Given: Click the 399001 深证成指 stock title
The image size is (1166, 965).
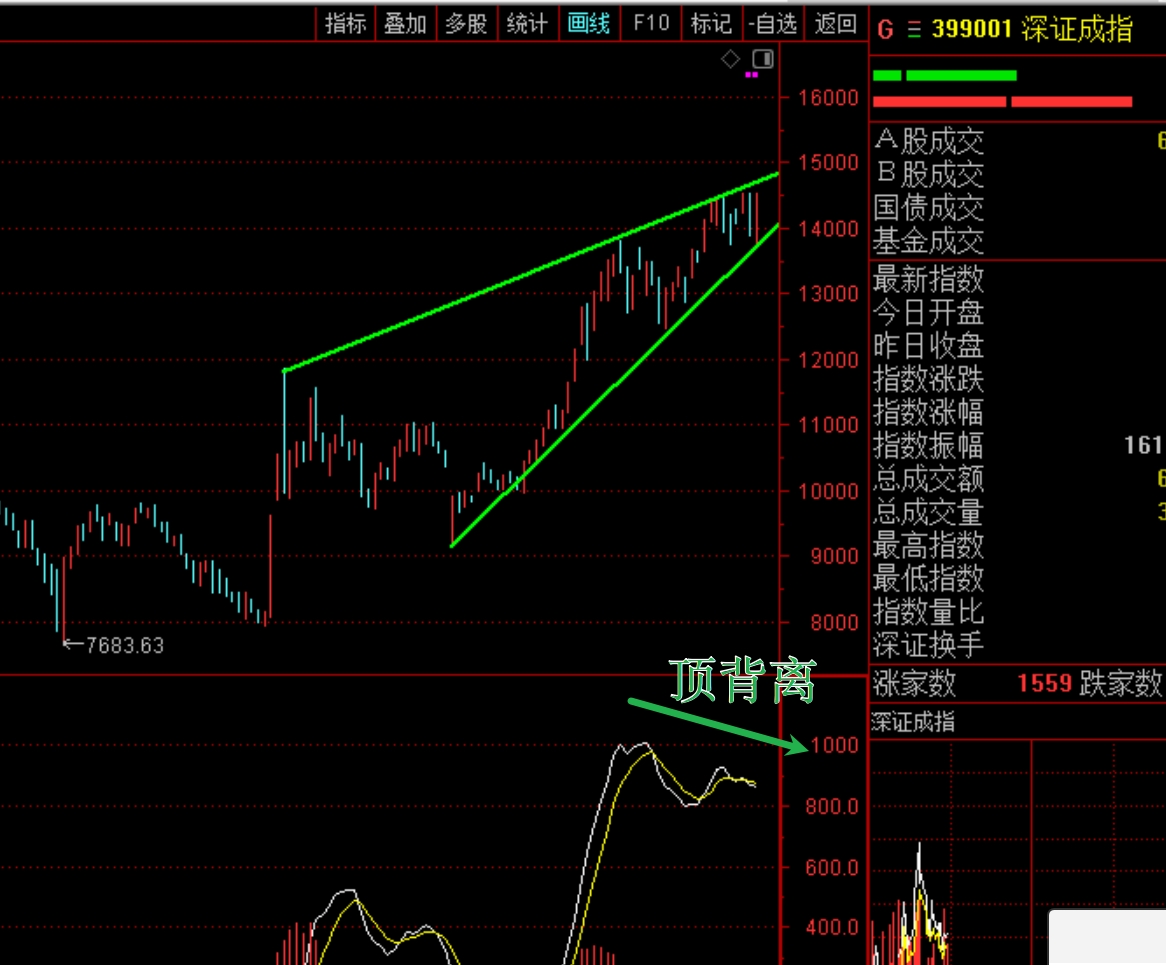Looking at the screenshot, I should tap(1032, 30).
